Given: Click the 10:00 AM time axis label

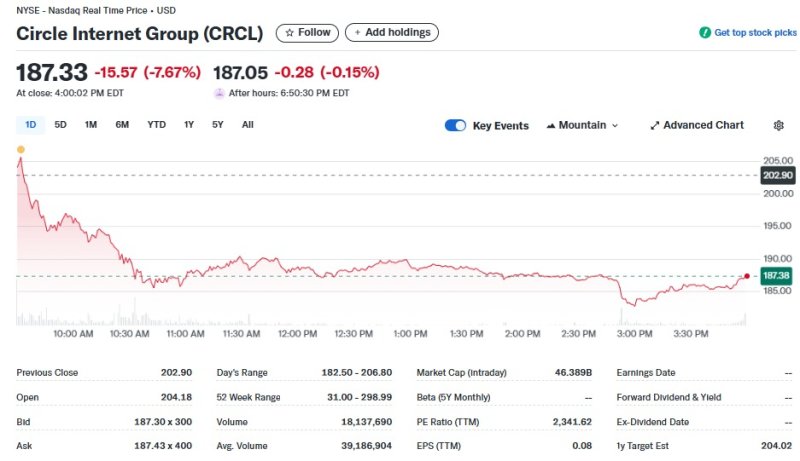Looking at the screenshot, I should pyautogui.click(x=73, y=334).
